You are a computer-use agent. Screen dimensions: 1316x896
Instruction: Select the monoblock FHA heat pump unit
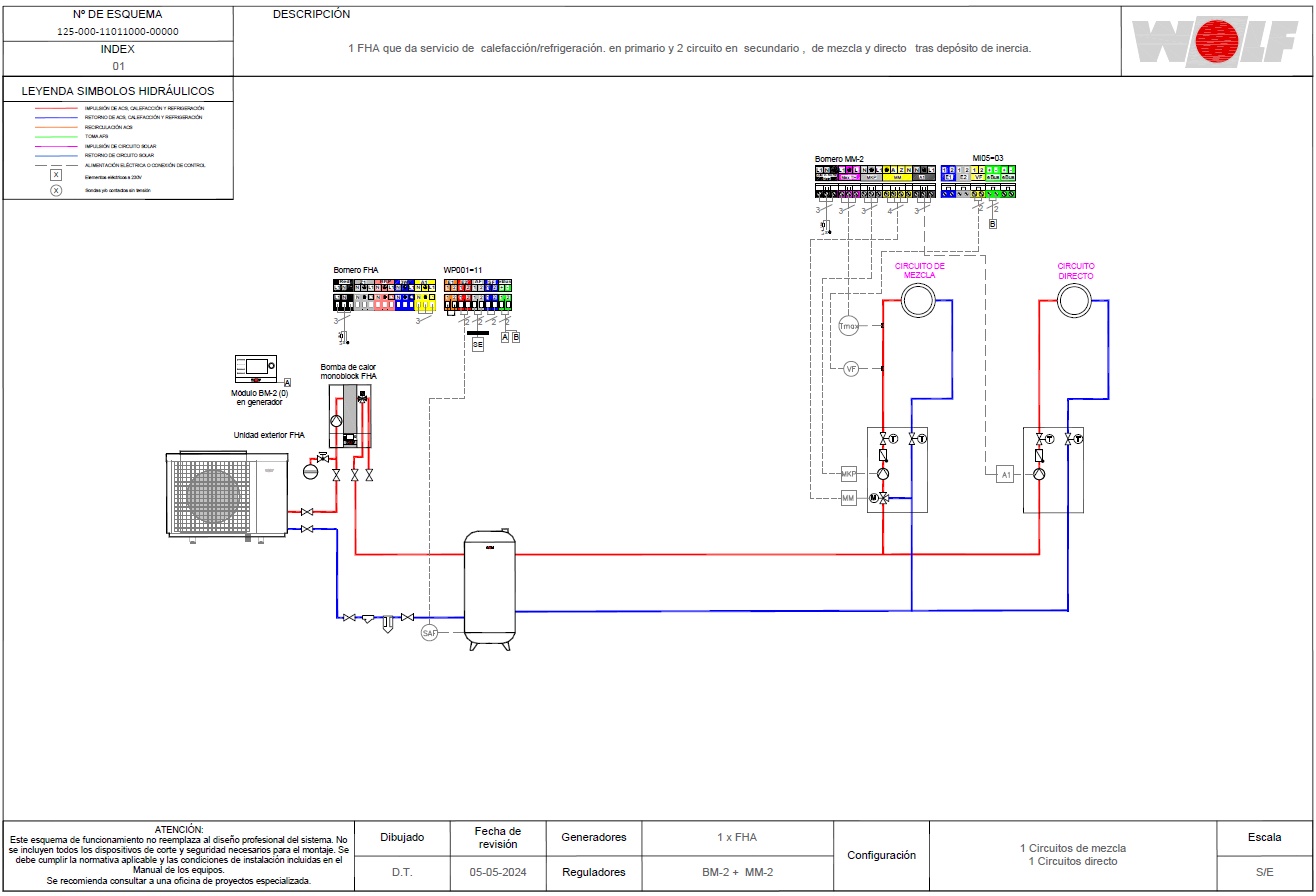(350, 416)
